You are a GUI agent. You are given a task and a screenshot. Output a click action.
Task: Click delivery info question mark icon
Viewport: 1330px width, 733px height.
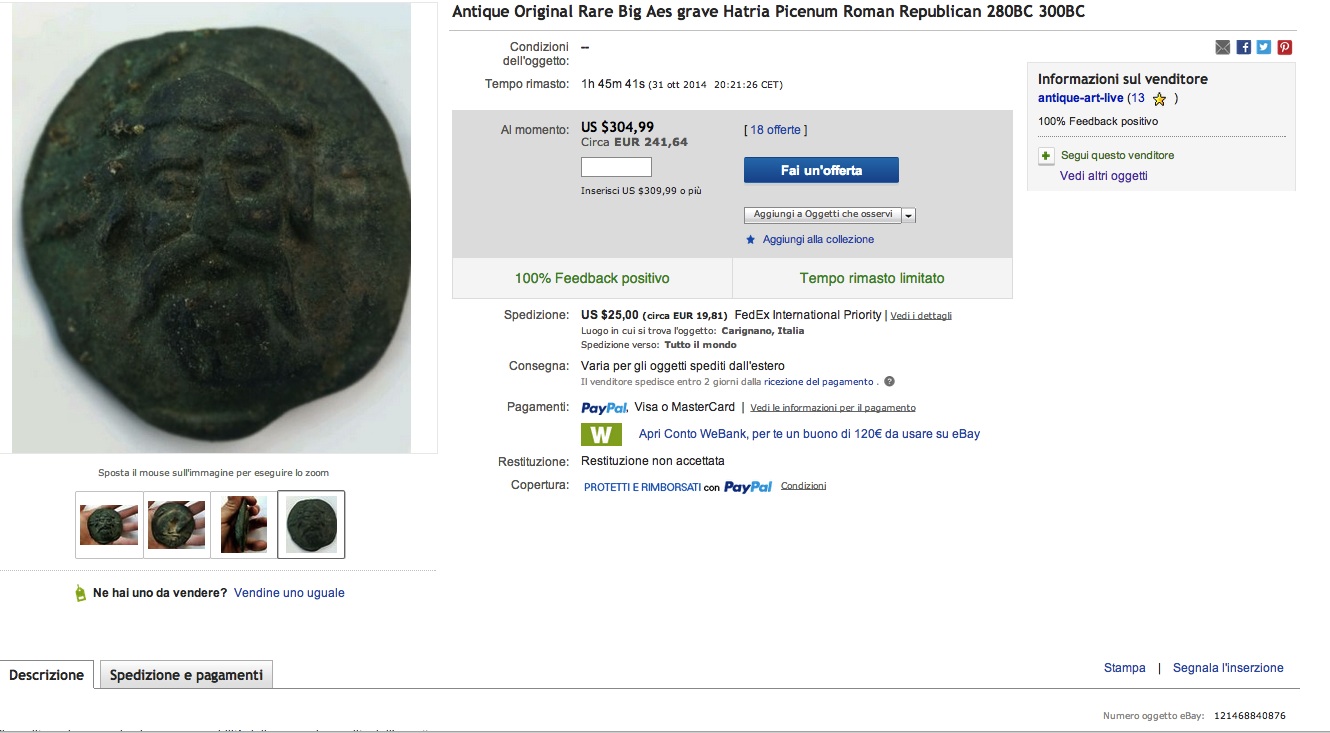(889, 381)
